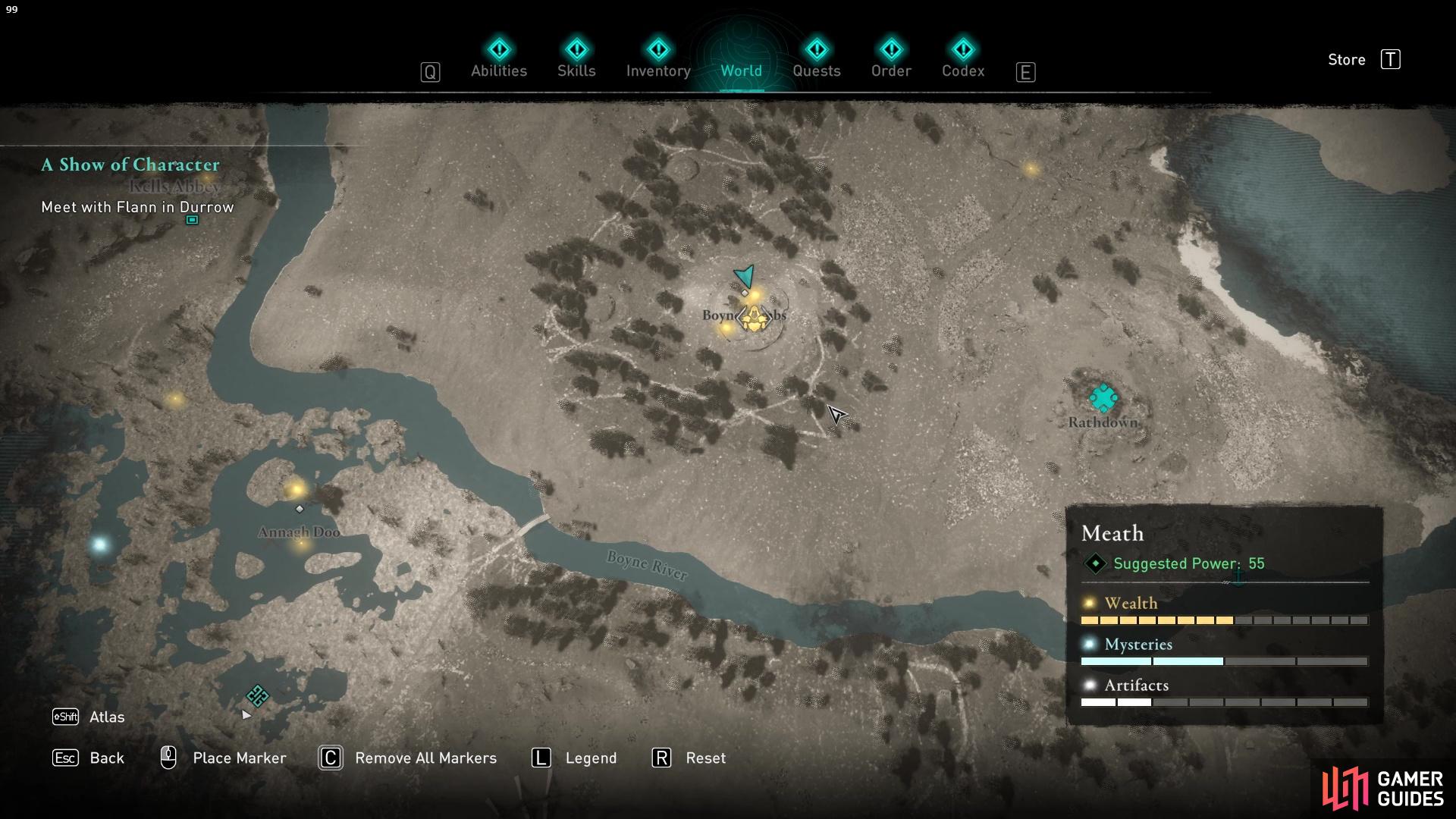Click the Wealth legend icon

(1090, 603)
